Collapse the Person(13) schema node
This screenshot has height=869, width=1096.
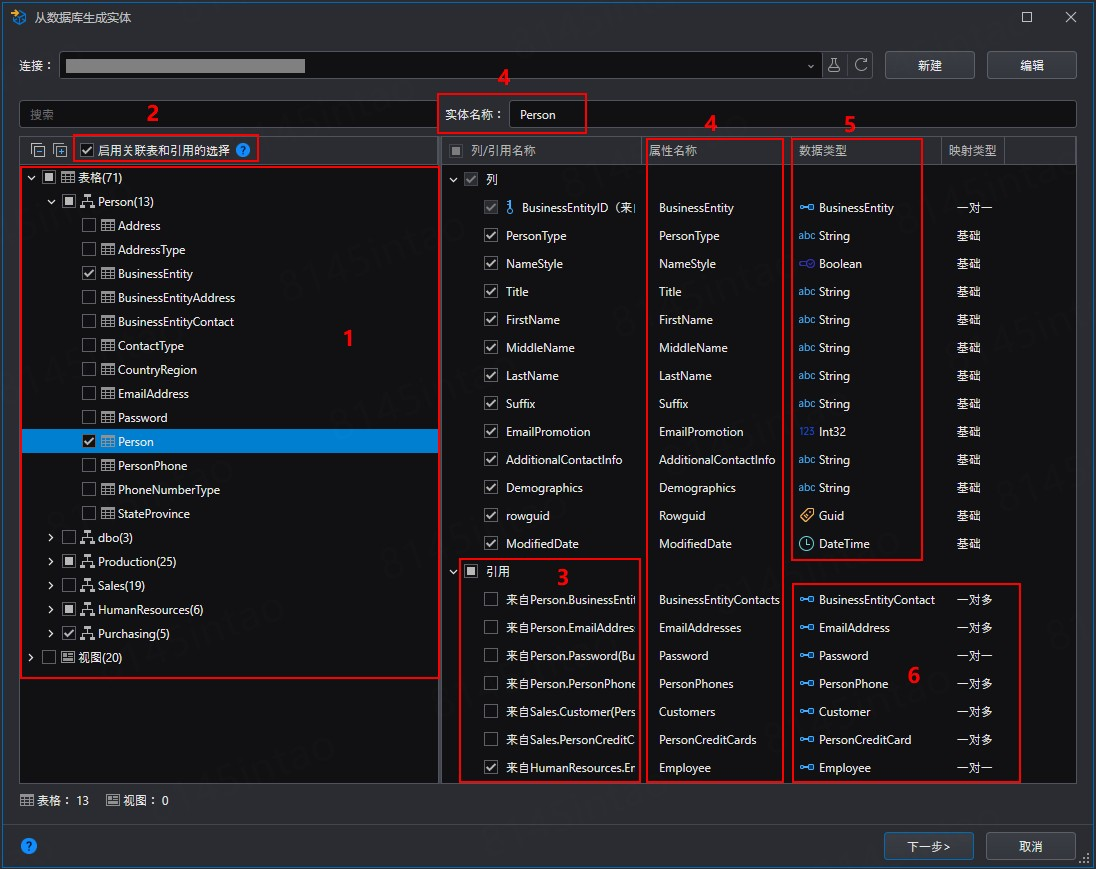[x=51, y=201]
